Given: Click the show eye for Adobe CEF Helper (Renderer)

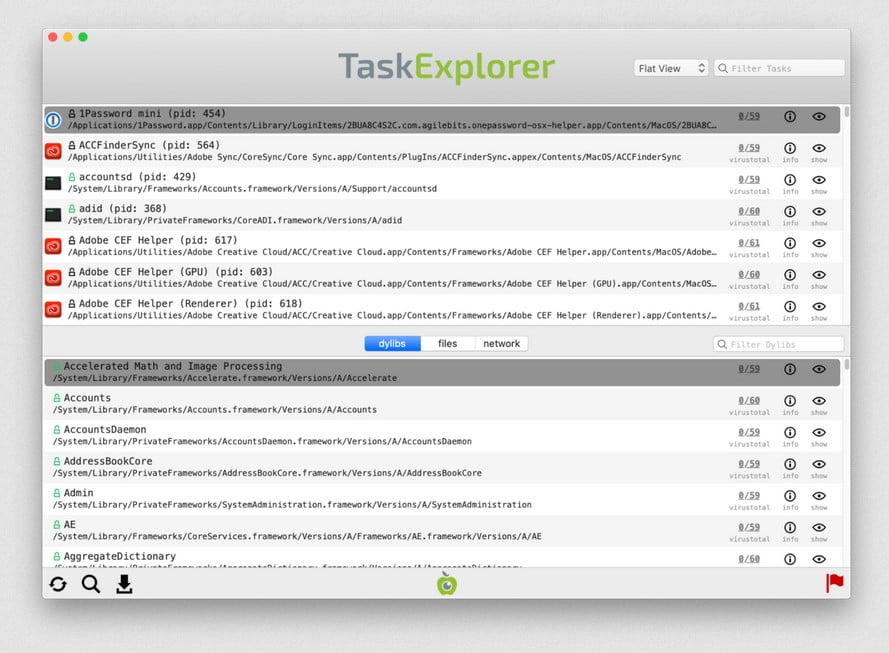Looking at the screenshot, I should pos(819,307).
